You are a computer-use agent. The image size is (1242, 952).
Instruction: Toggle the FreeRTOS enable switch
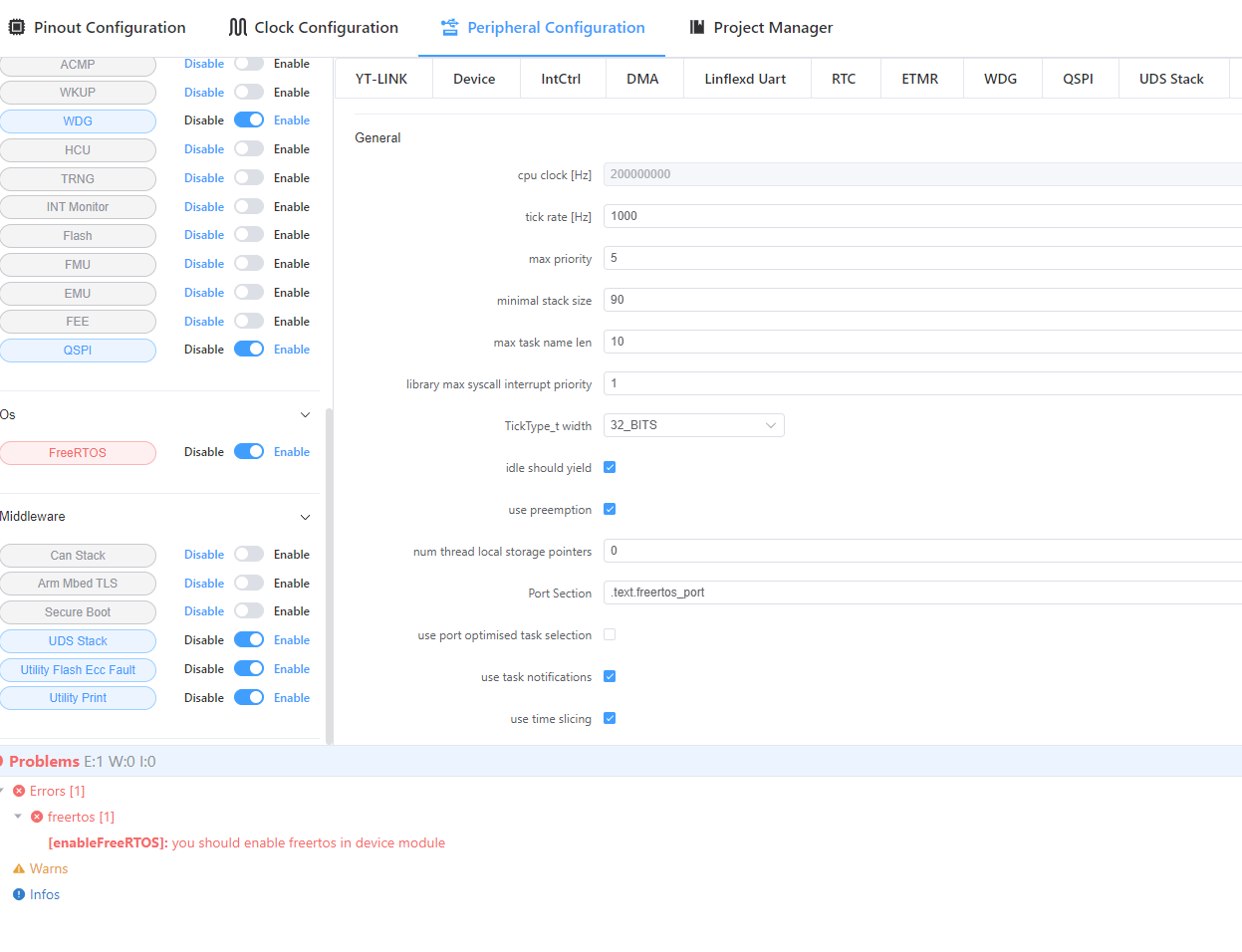[249, 452]
